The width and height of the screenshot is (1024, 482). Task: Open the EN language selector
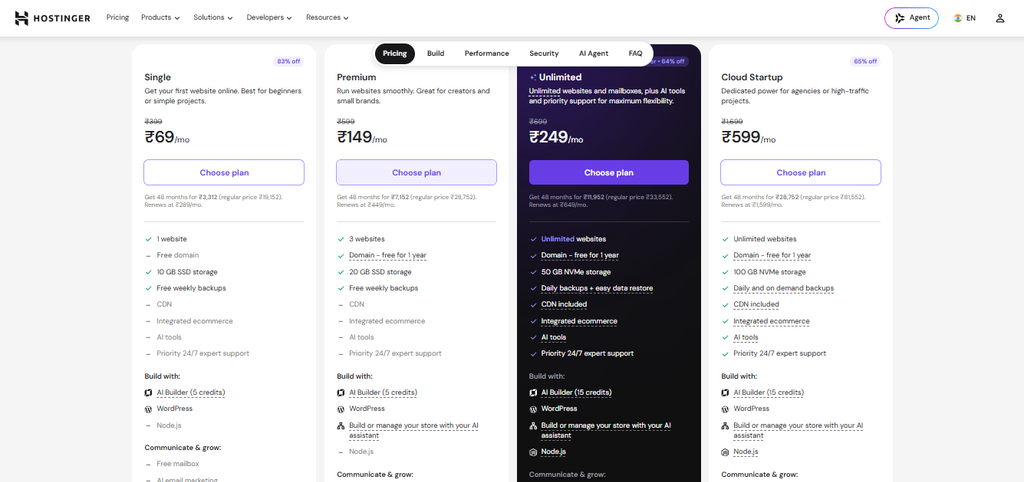point(965,18)
